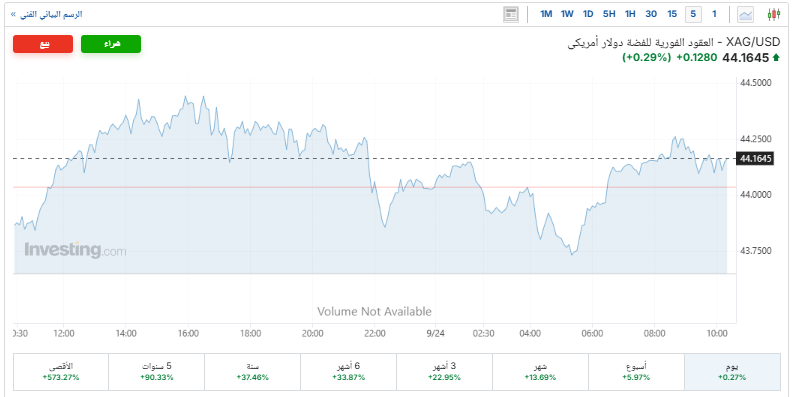Open the technical chart link
The height and width of the screenshot is (397, 793).
click(47, 15)
